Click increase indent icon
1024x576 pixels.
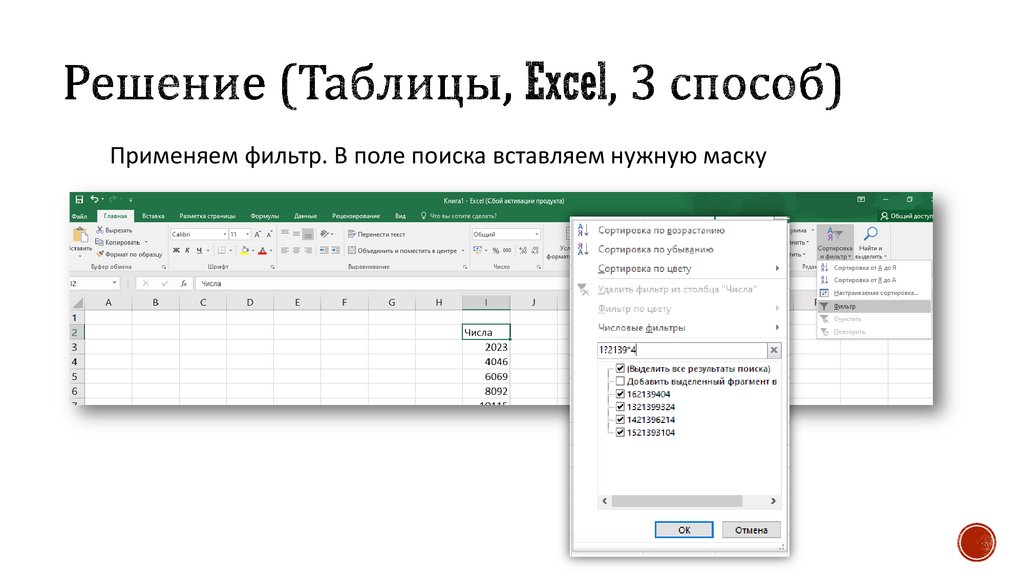(335, 250)
